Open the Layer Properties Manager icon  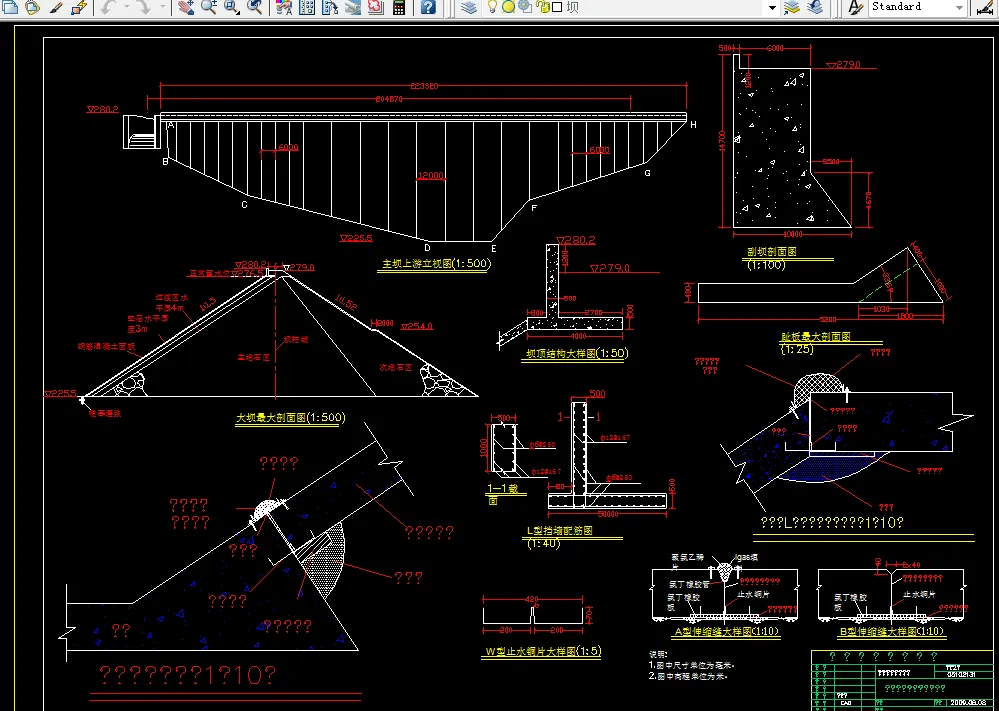(x=469, y=7)
